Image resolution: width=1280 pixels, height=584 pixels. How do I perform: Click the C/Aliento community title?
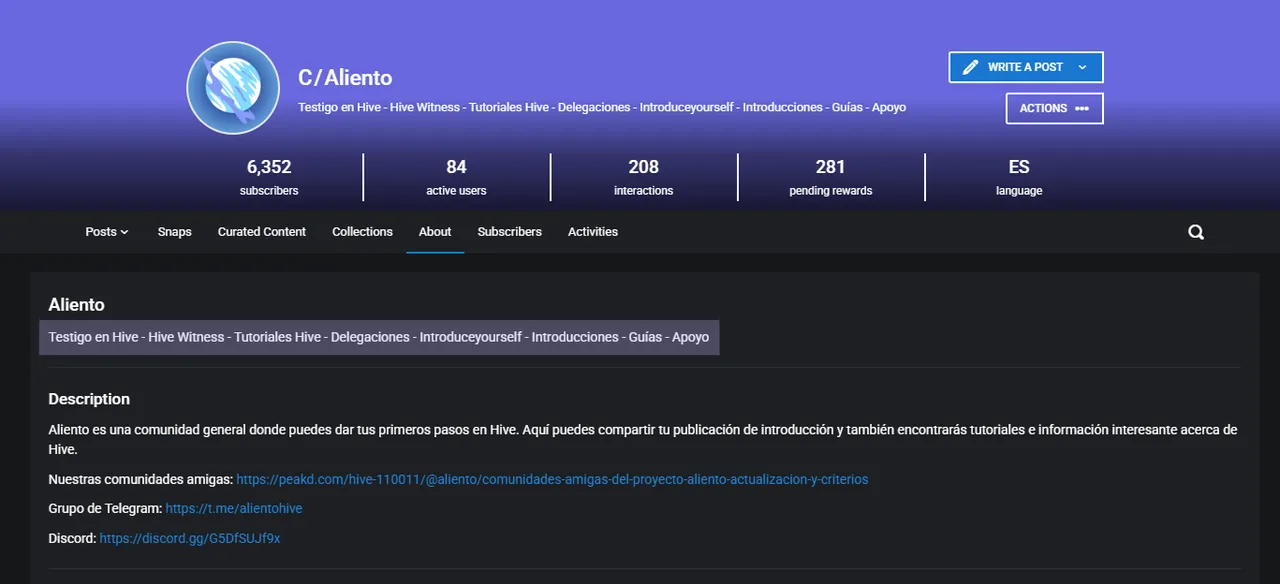(345, 78)
